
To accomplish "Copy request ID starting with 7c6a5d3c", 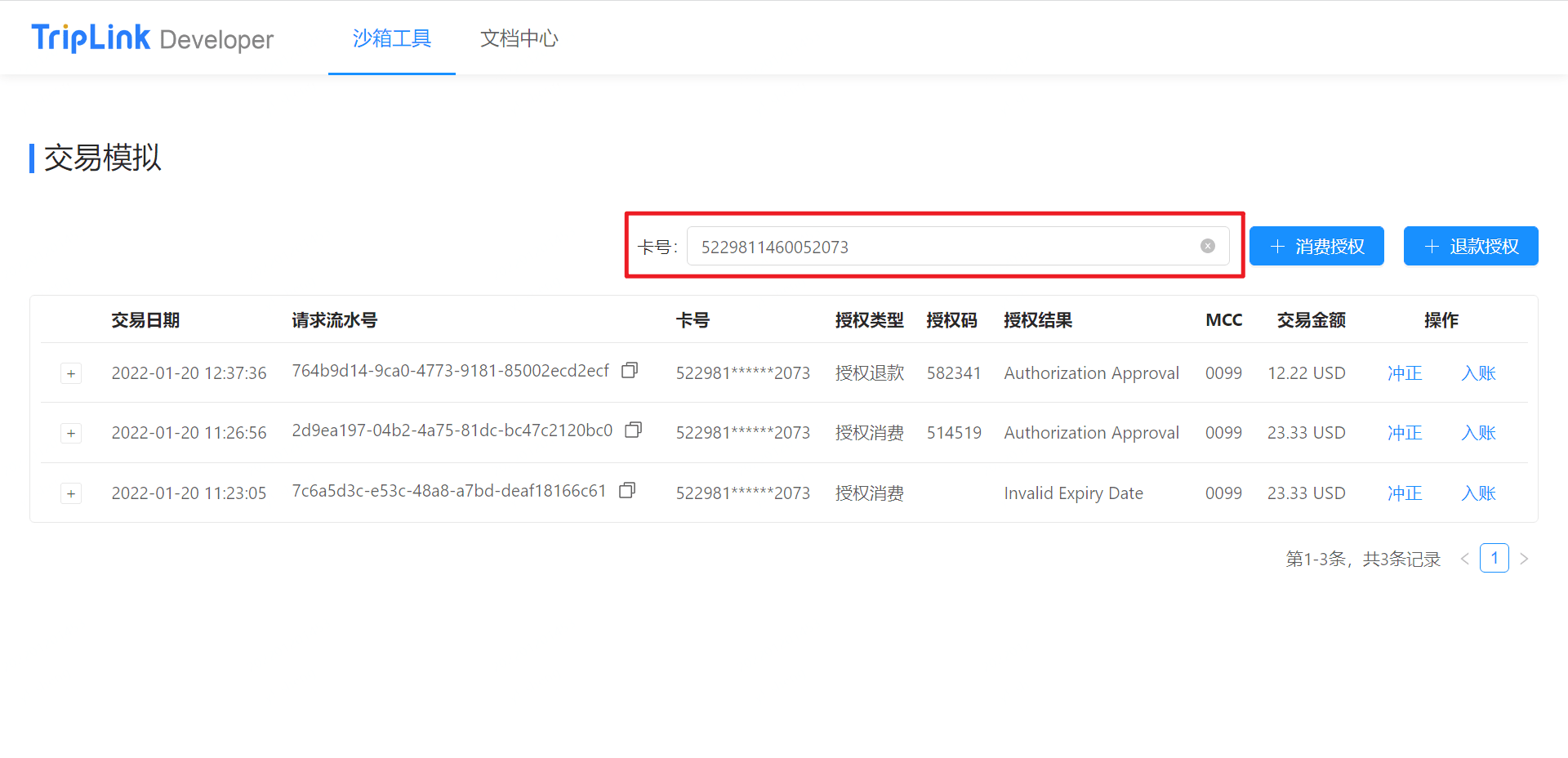I will pos(627,491).
